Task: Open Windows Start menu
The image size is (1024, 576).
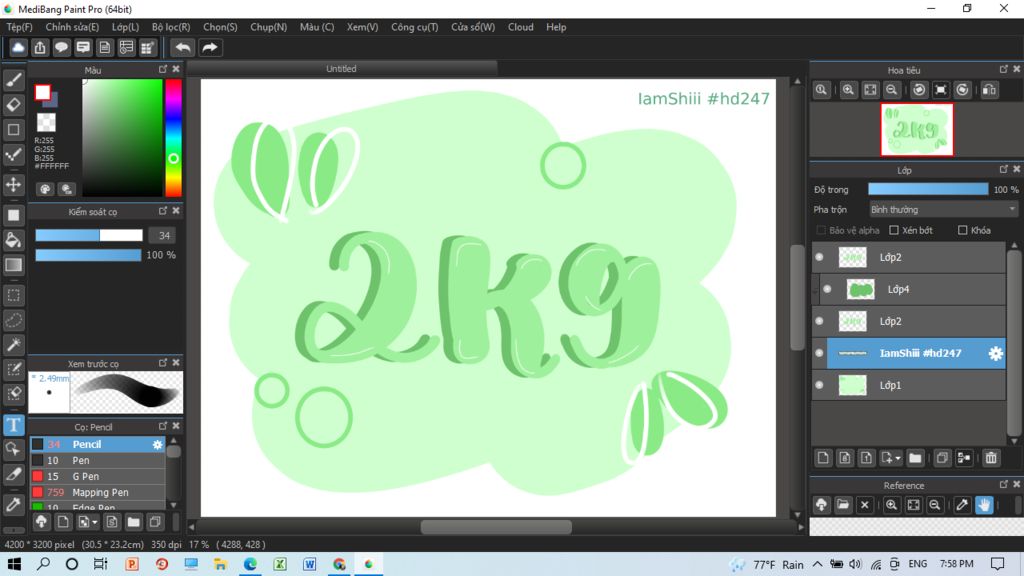Action: 14,564
